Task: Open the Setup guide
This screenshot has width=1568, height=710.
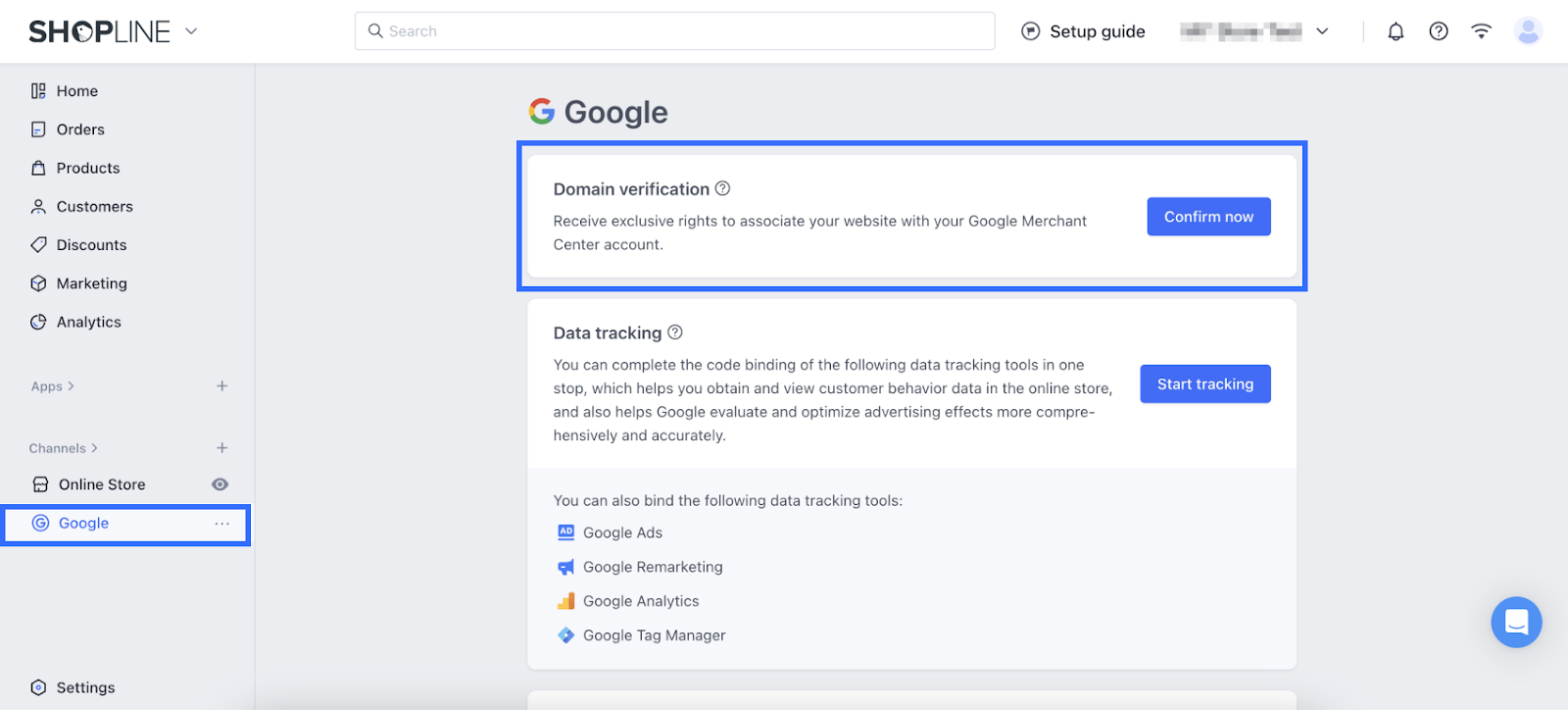Action: tap(1083, 31)
